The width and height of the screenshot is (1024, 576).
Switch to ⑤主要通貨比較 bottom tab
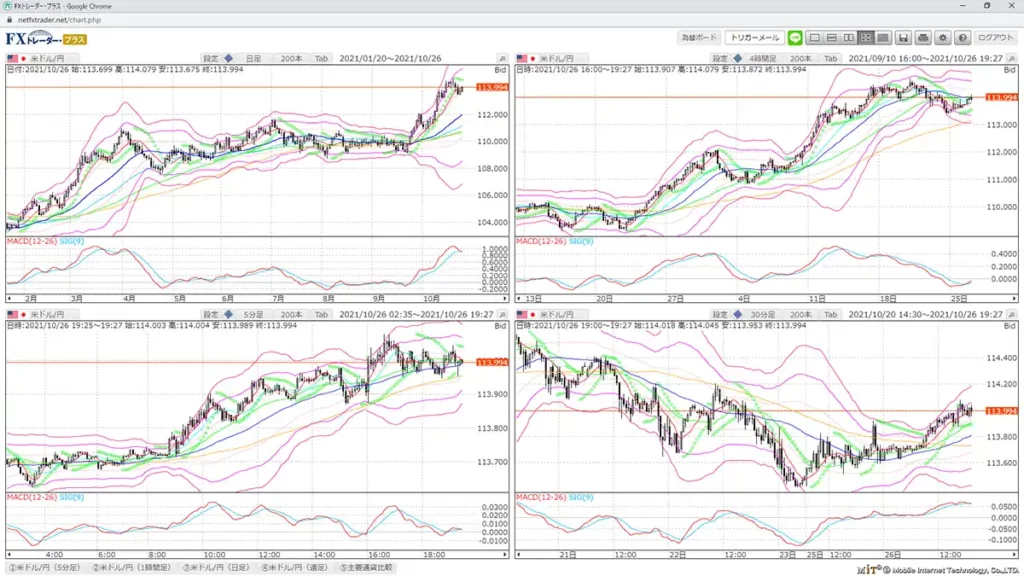pyautogui.click(x=366, y=568)
